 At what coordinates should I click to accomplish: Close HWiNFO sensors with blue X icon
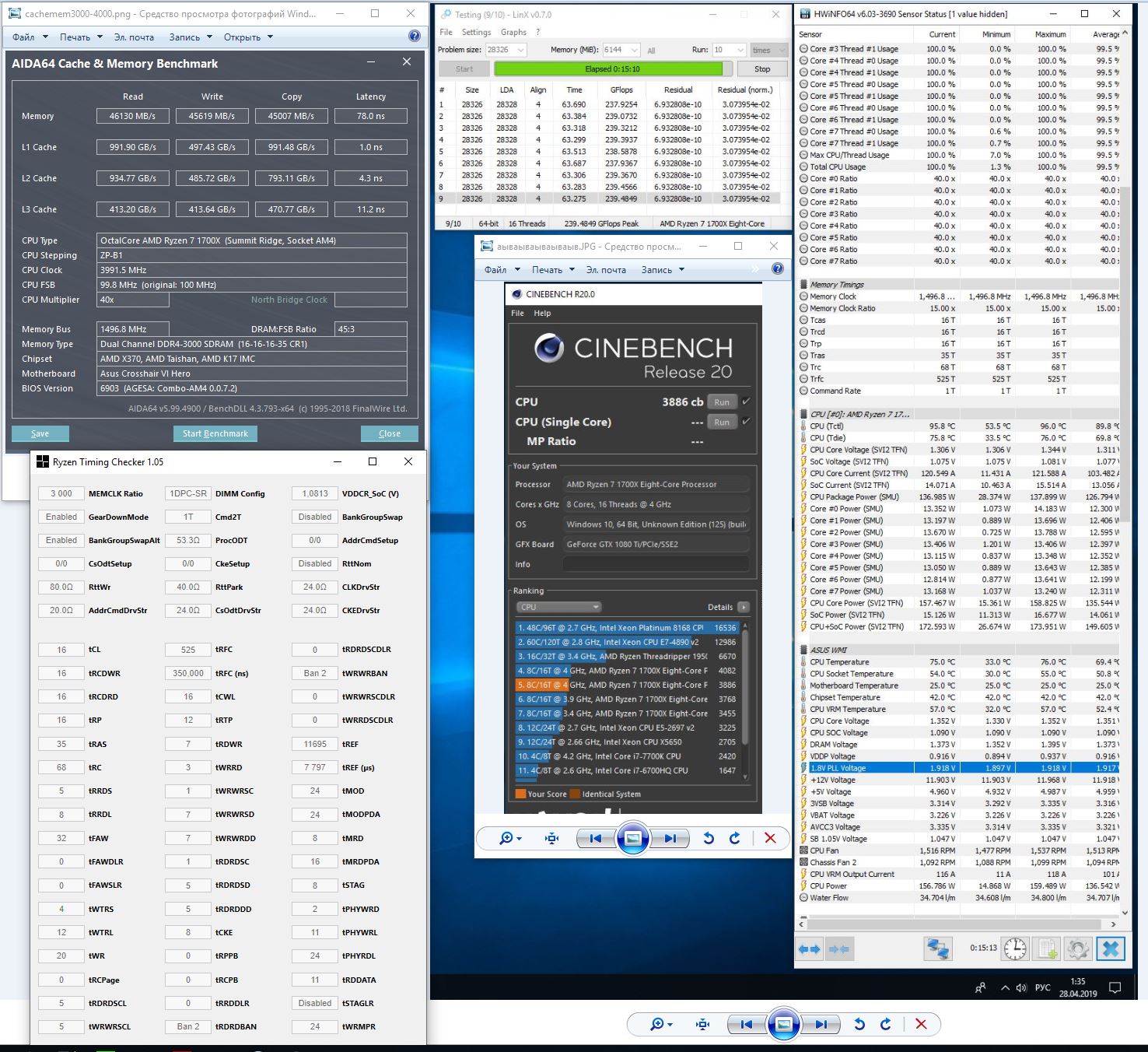tap(1111, 949)
